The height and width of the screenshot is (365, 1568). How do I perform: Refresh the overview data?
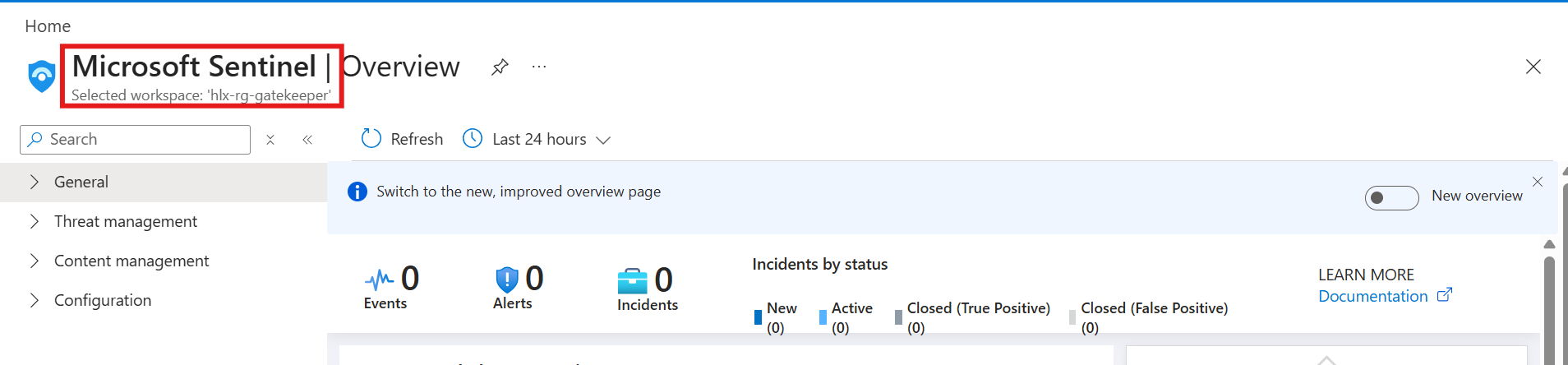click(x=403, y=139)
